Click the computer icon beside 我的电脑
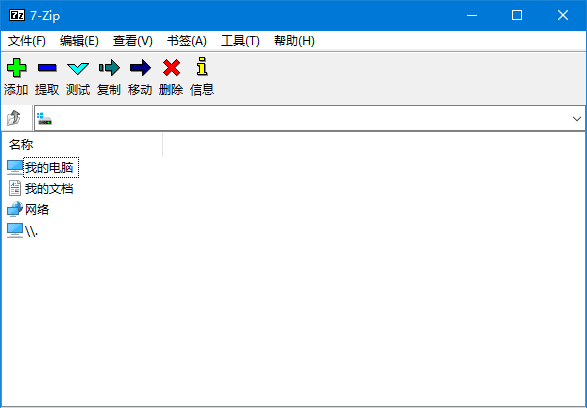Viewport: 587px width, 408px height. pyautogui.click(x=15, y=167)
